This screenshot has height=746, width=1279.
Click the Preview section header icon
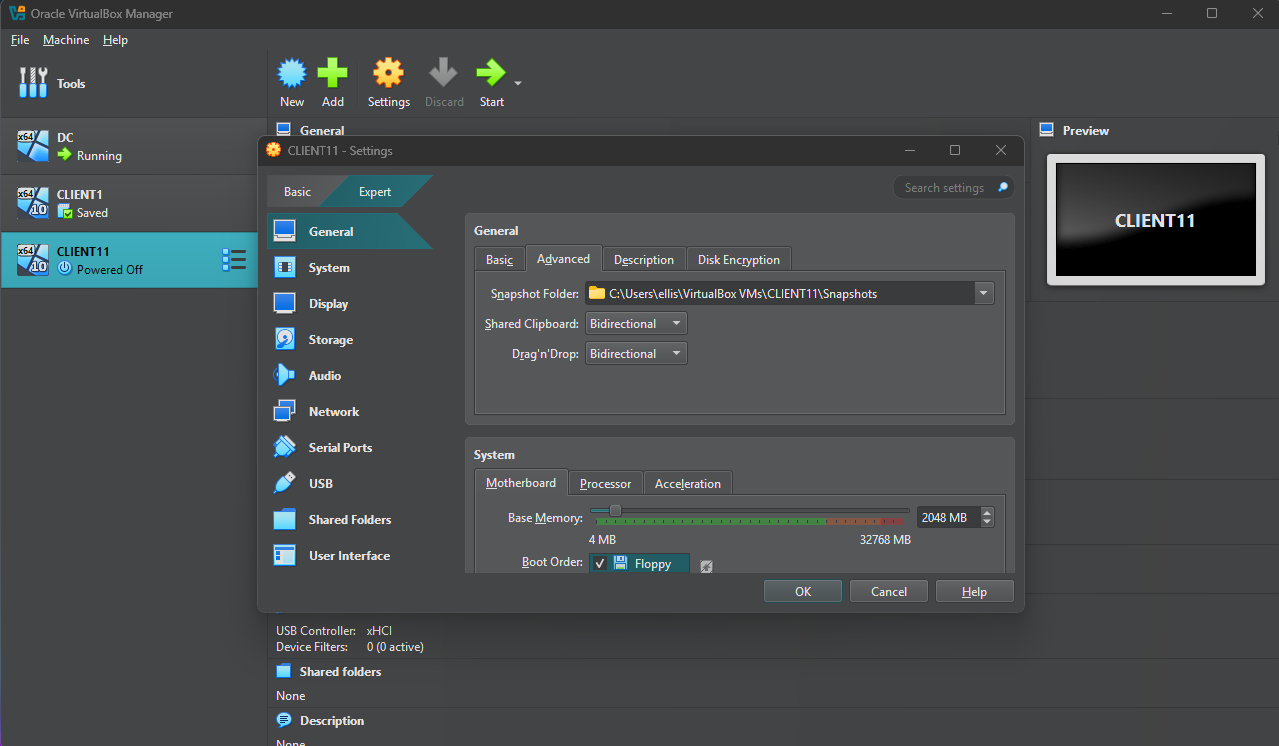pyautogui.click(x=1047, y=130)
